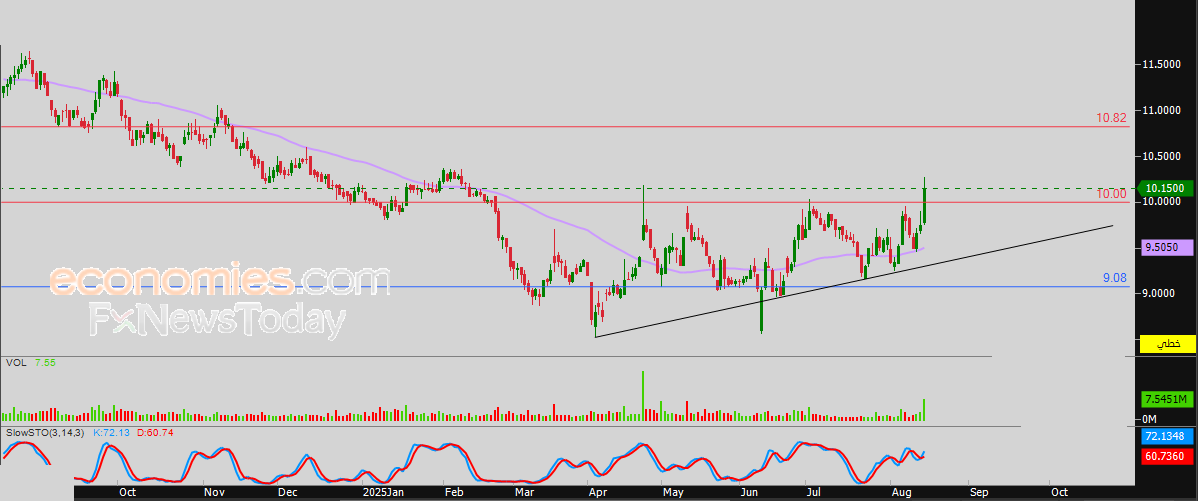Click the 2025Jan date axis label
This screenshot has height=501, width=1198.
[383, 493]
